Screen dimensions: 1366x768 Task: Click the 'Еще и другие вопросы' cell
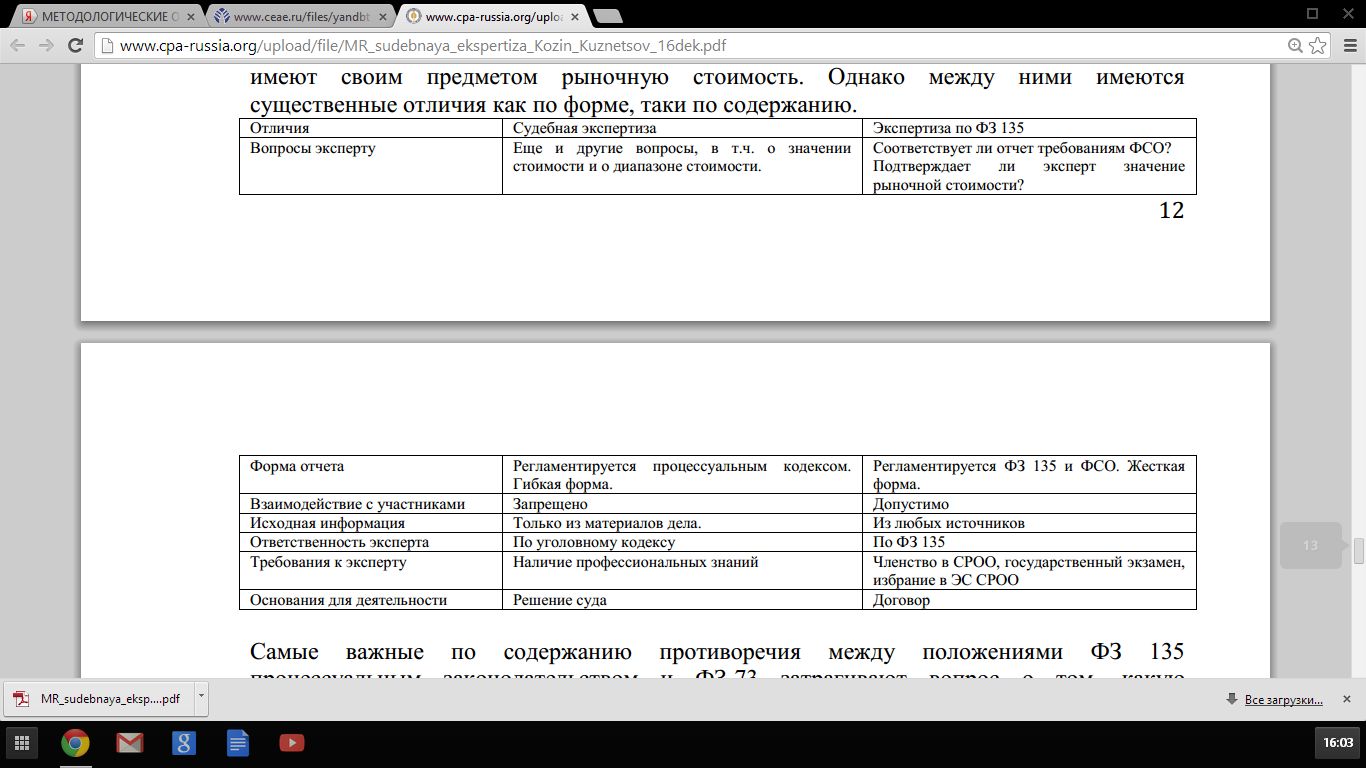click(x=682, y=166)
